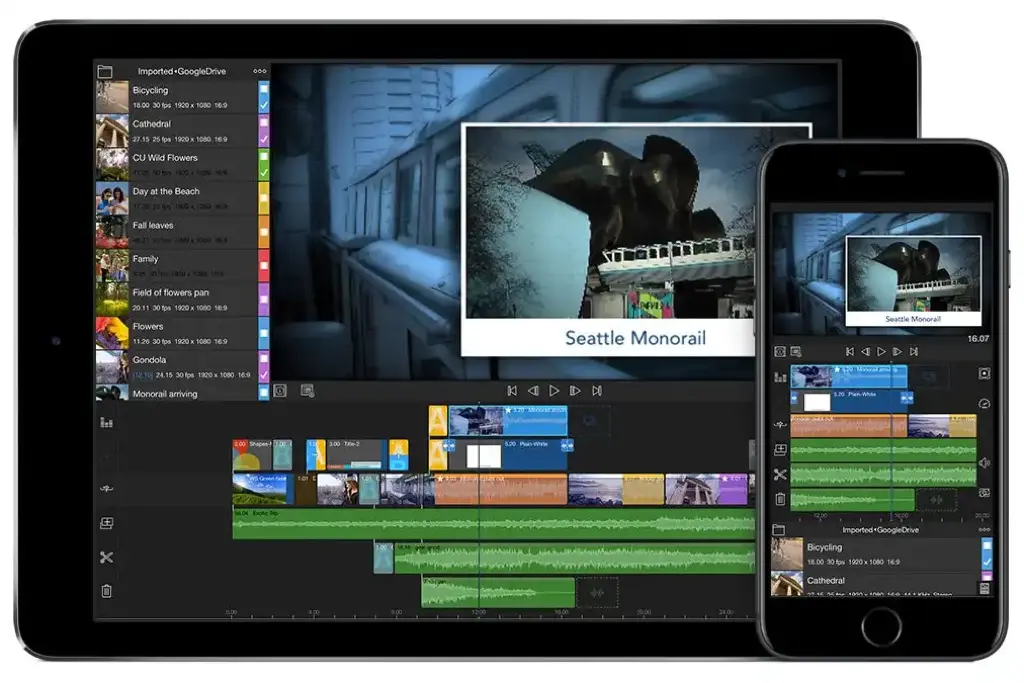The image size is (1024, 683).
Task: Select the scissors split tool on iPad
Action: pyautogui.click(x=106, y=557)
